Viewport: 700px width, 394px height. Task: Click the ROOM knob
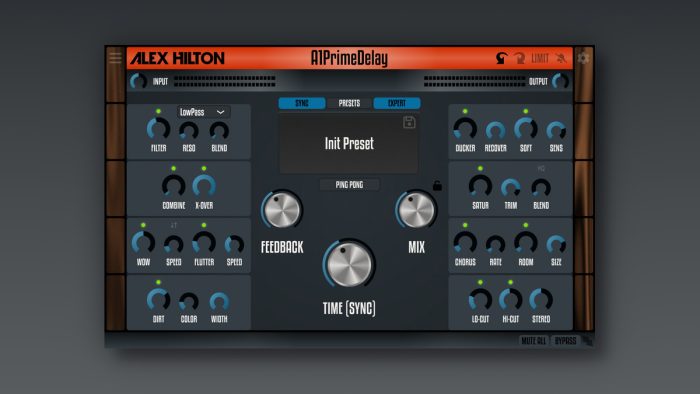pos(526,243)
